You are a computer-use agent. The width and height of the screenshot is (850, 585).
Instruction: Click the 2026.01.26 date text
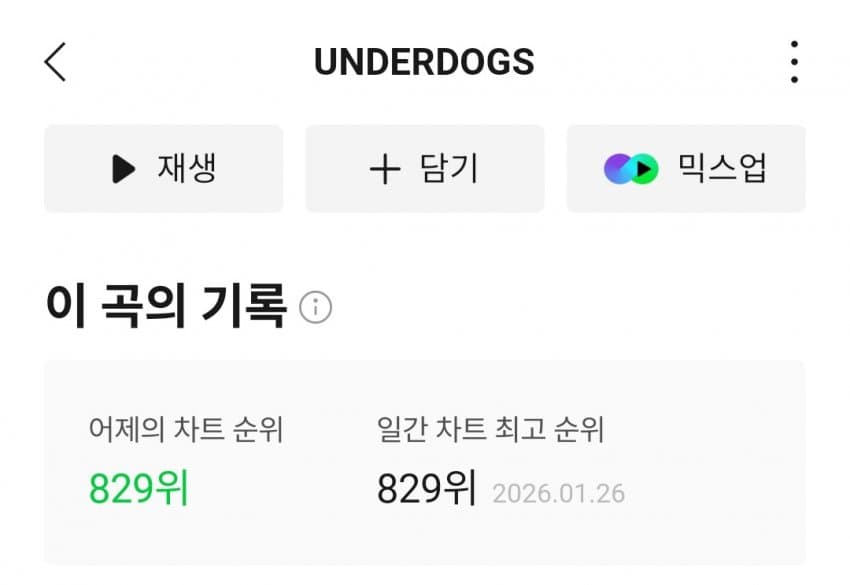[x=559, y=494]
